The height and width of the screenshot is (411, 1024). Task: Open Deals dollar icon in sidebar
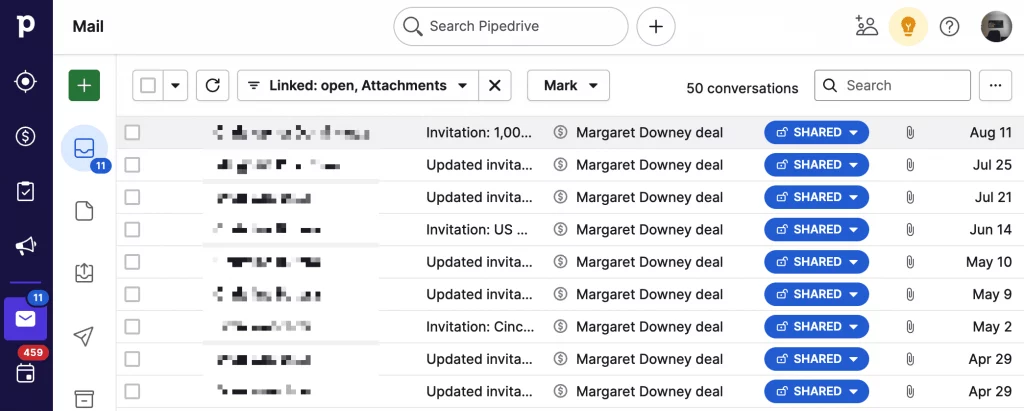pyautogui.click(x=26, y=136)
